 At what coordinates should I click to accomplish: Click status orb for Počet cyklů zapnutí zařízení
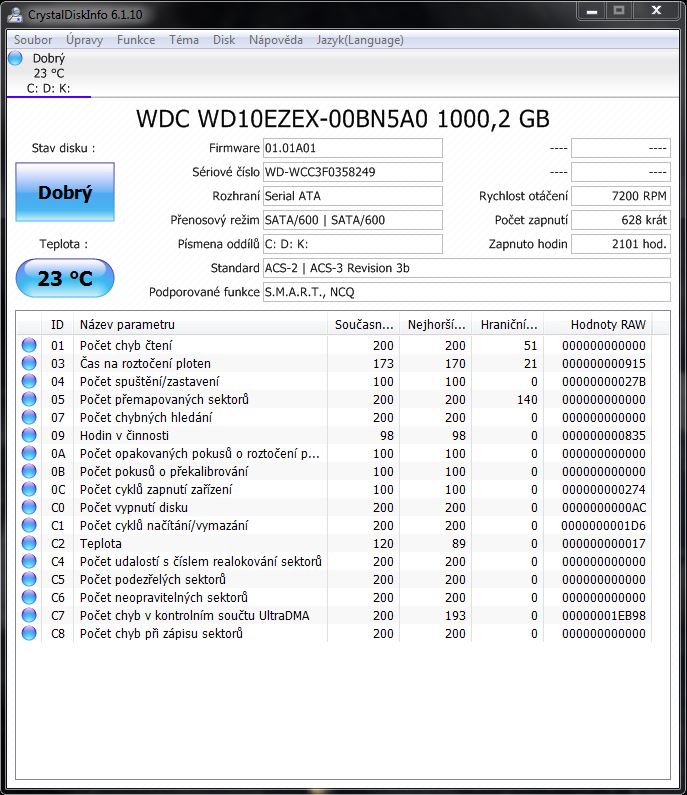[x=29, y=489]
